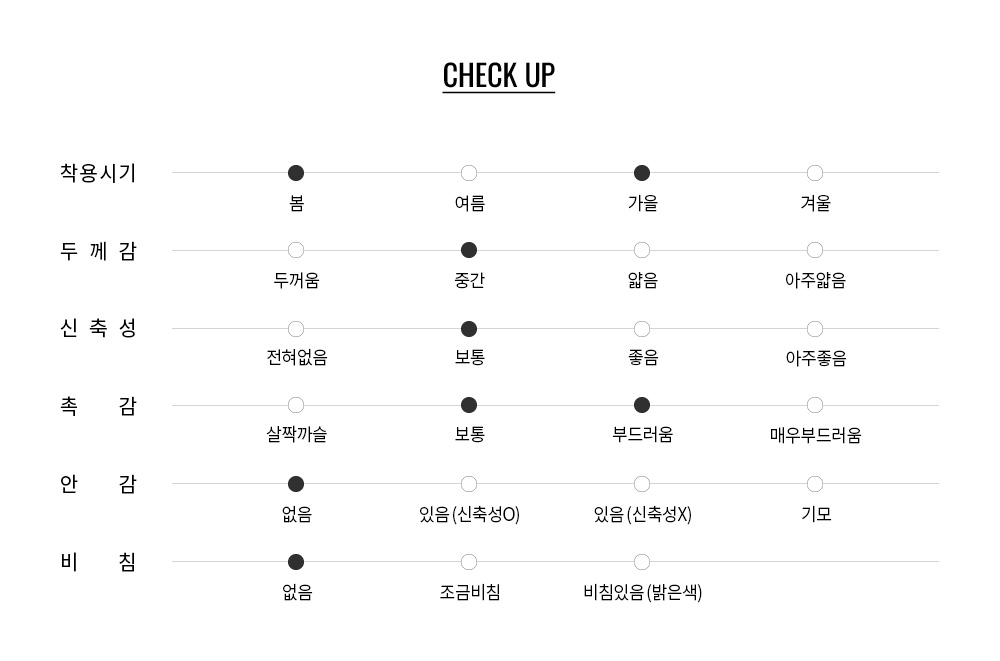Select the 기모 lining dot
This screenshot has width=1000, height=661.
point(815,484)
